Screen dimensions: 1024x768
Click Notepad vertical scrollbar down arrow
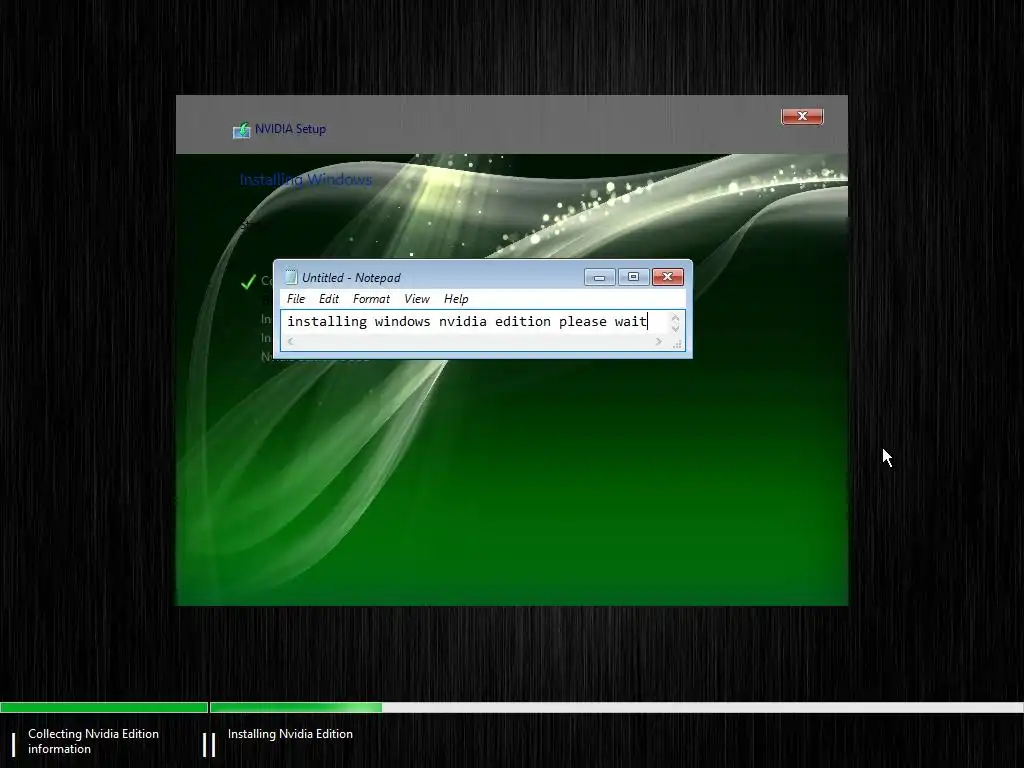tap(675, 328)
